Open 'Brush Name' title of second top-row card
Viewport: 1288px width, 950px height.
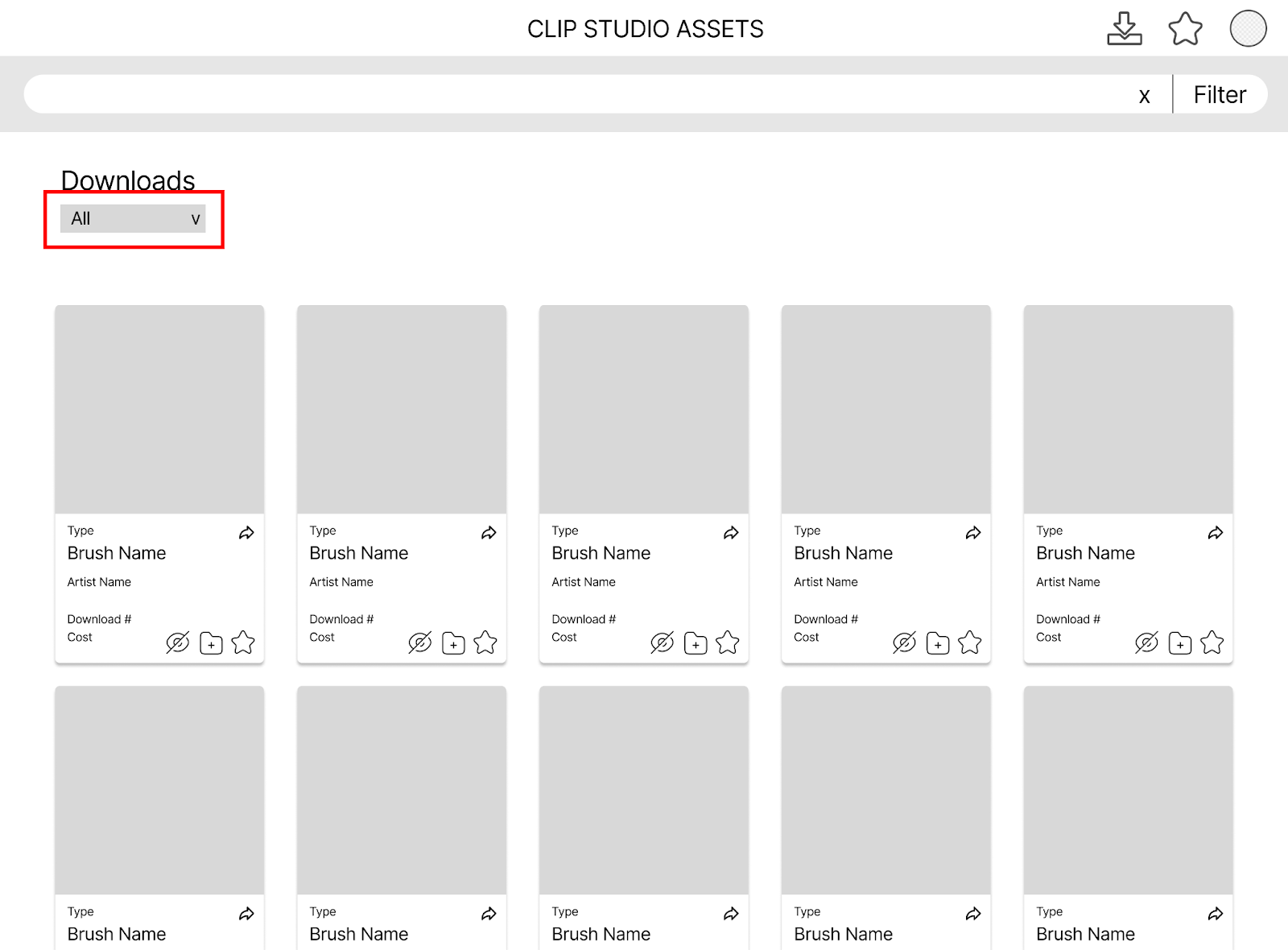359,553
